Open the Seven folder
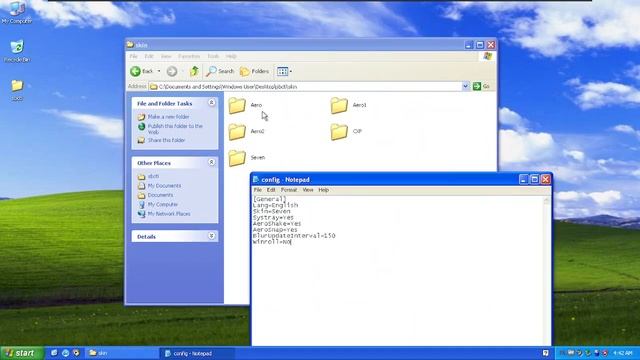The width and height of the screenshot is (640, 360). 247,158
